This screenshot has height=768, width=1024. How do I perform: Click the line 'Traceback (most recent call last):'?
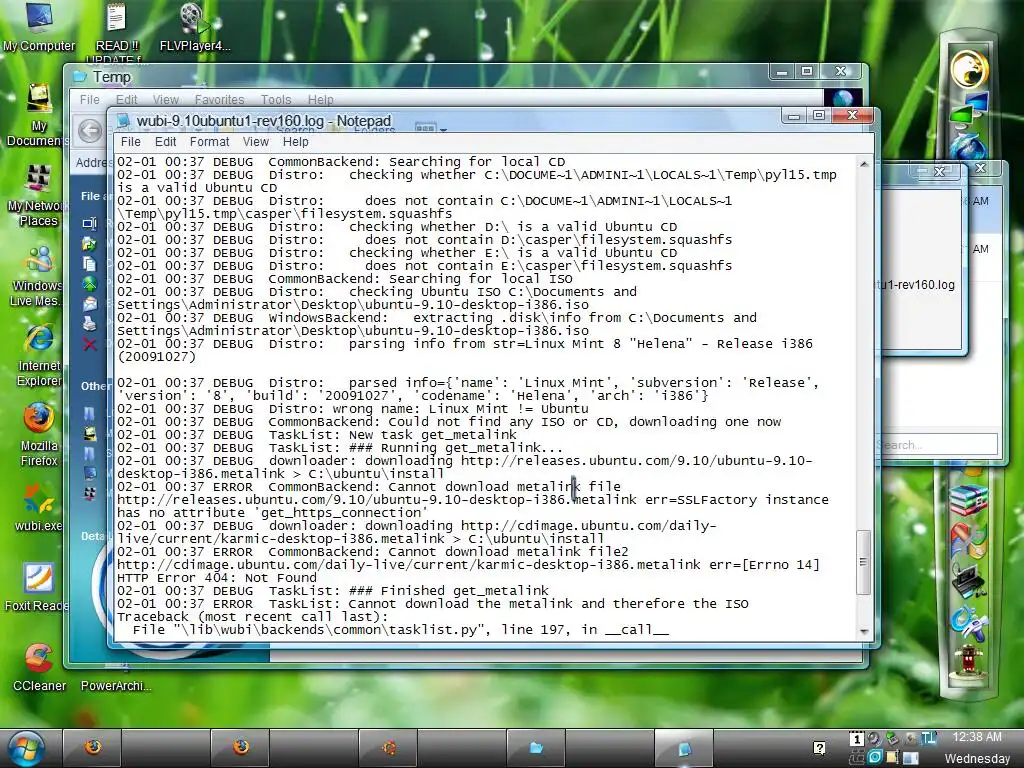[x=252, y=616]
